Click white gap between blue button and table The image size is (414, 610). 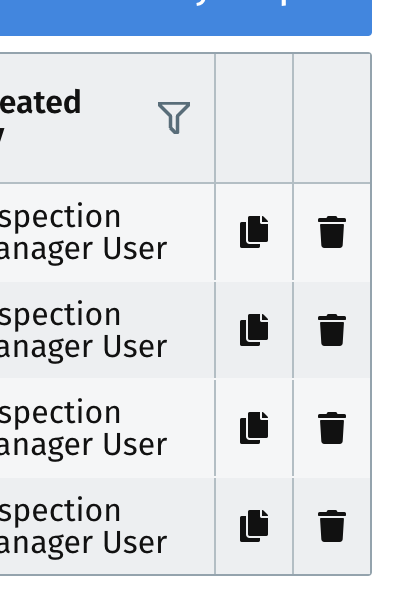186,44
